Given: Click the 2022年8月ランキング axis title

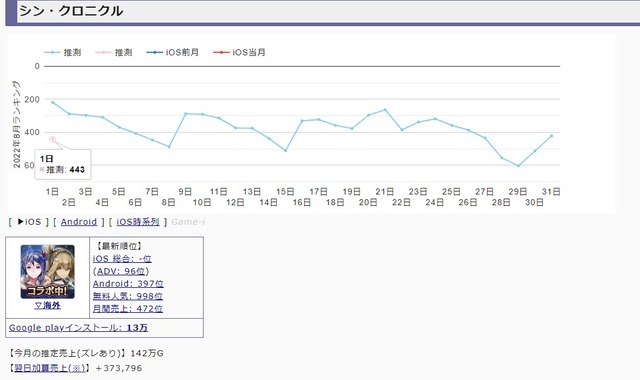Looking at the screenshot, I should click(16, 124).
